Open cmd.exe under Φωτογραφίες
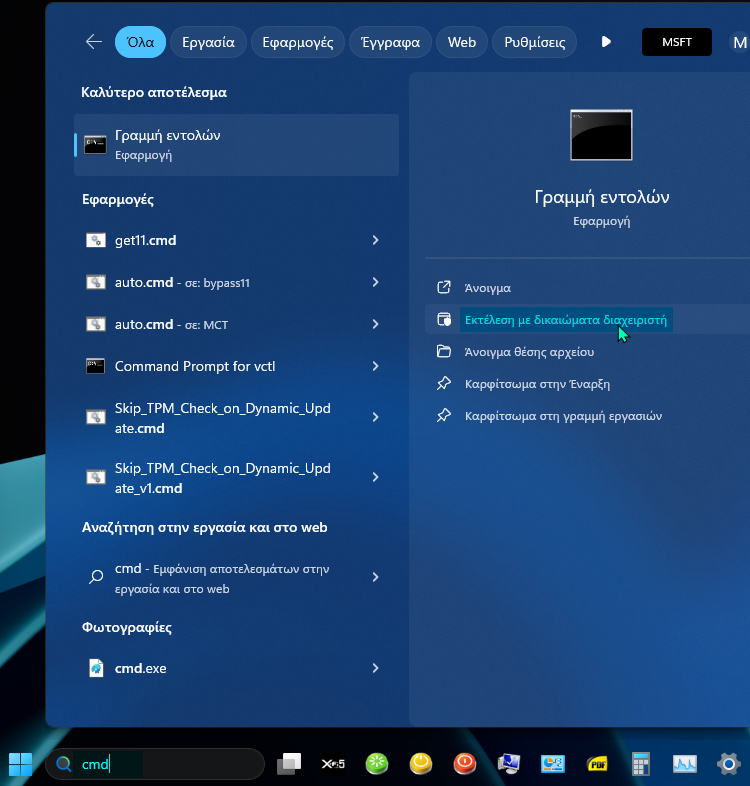The width and height of the screenshot is (750, 786). [140, 669]
